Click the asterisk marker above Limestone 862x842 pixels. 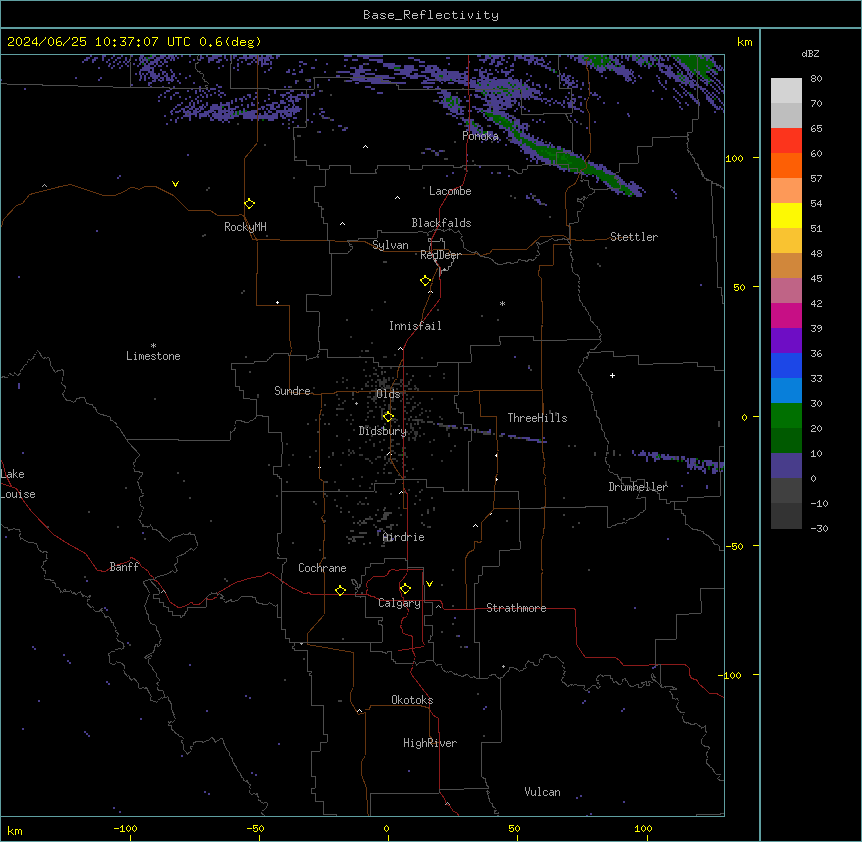[153, 346]
